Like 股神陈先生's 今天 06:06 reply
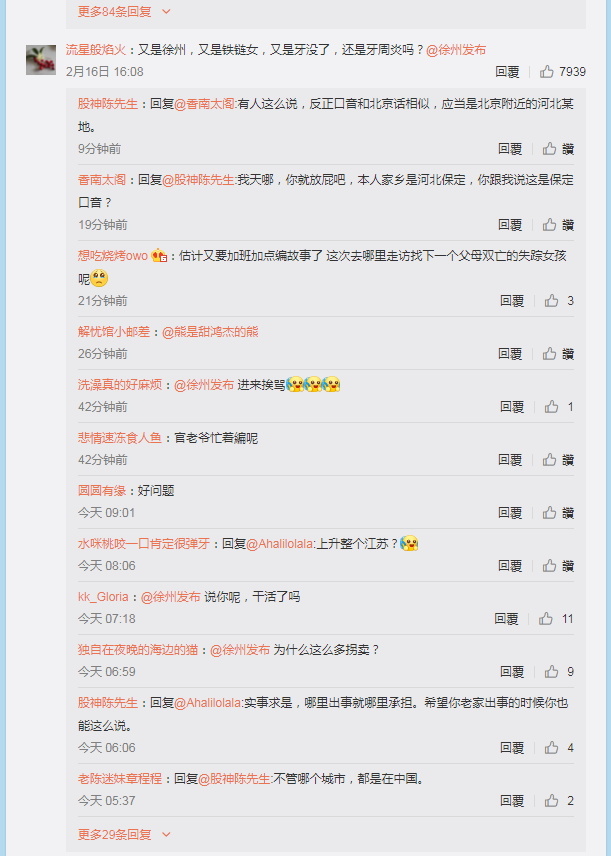The width and height of the screenshot is (611, 856). coord(551,748)
